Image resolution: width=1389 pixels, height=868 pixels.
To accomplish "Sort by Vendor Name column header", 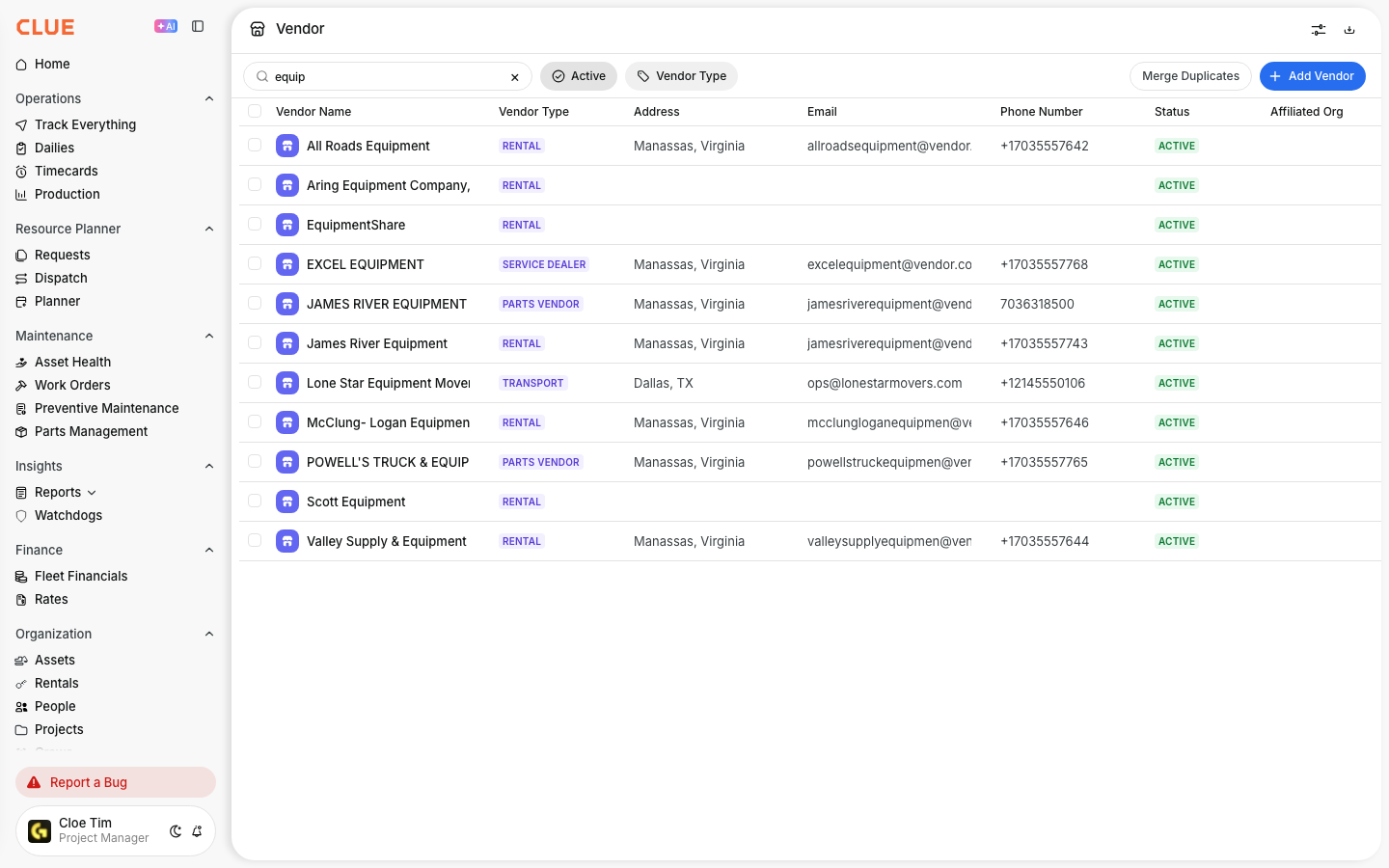I will click(313, 112).
